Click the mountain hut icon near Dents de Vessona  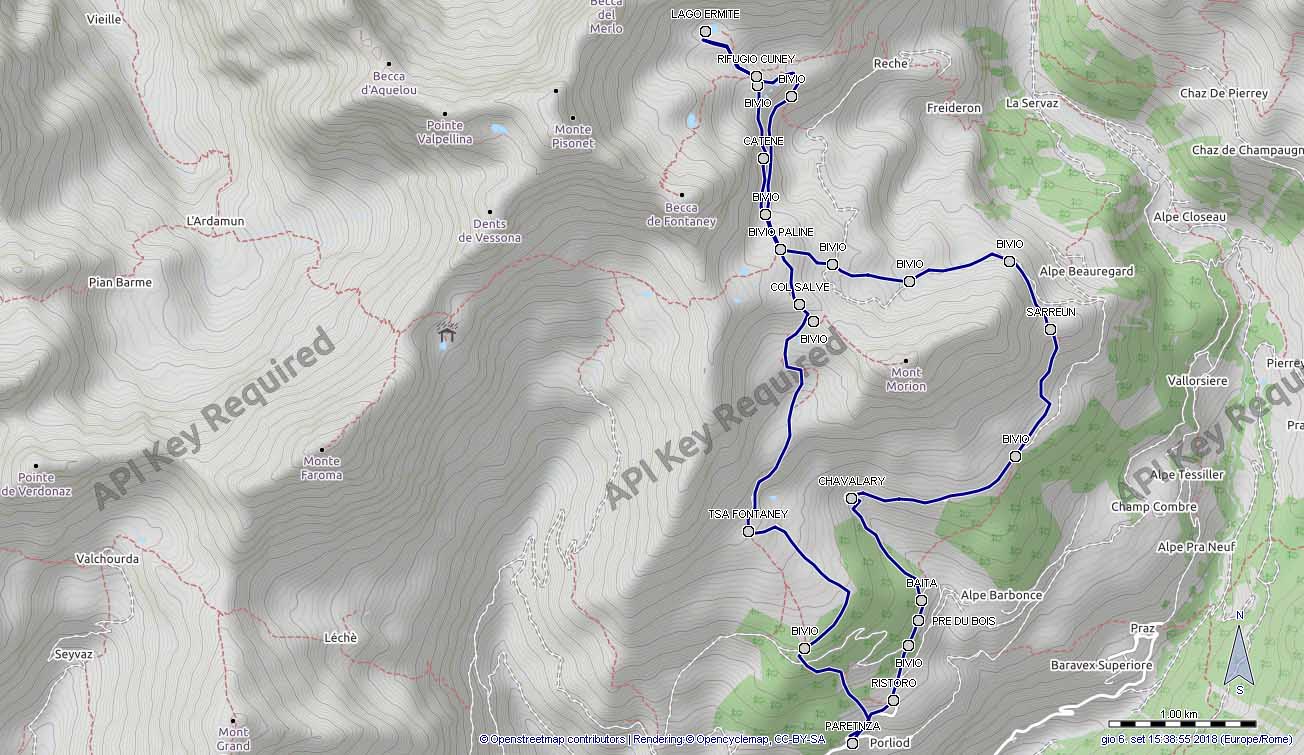point(446,335)
